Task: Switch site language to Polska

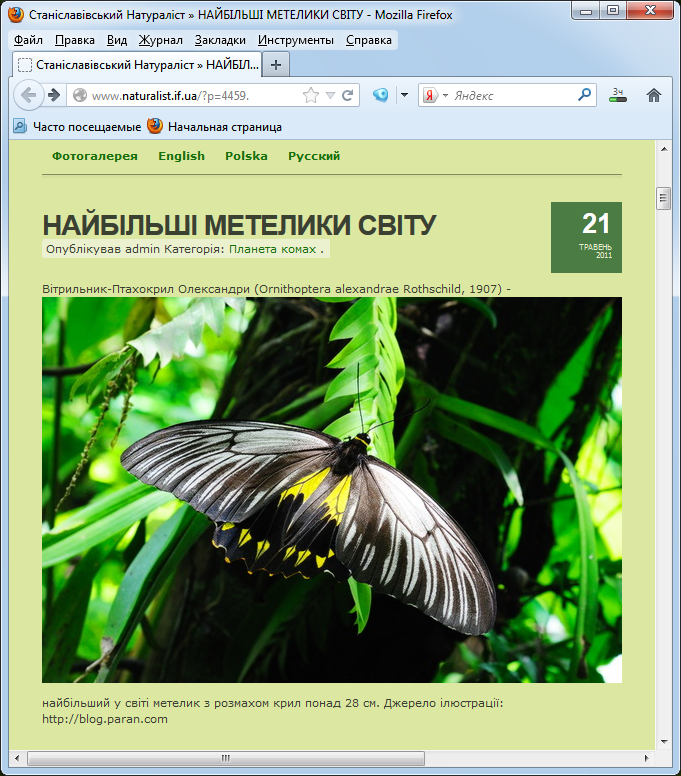Action: coord(246,156)
